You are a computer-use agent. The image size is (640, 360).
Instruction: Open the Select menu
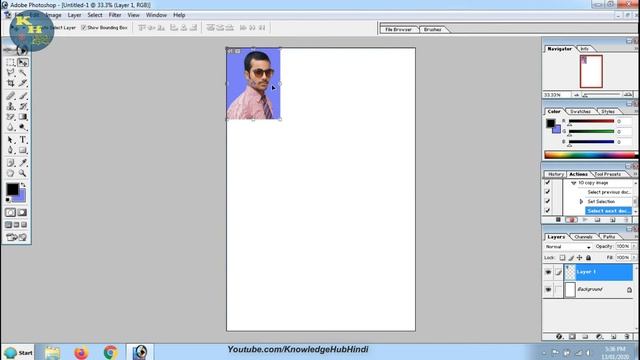click(95, 15)
